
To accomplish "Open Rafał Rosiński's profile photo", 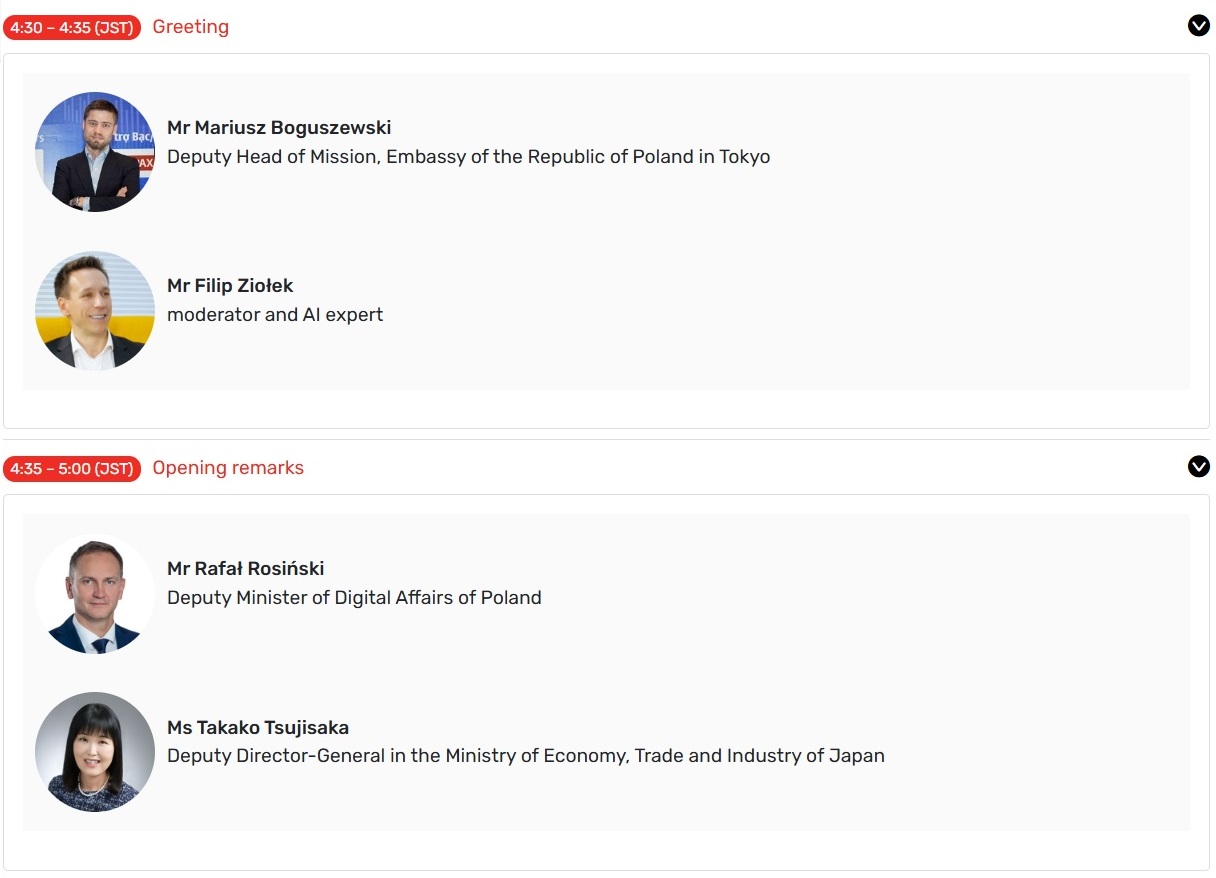I will point(95,594).
